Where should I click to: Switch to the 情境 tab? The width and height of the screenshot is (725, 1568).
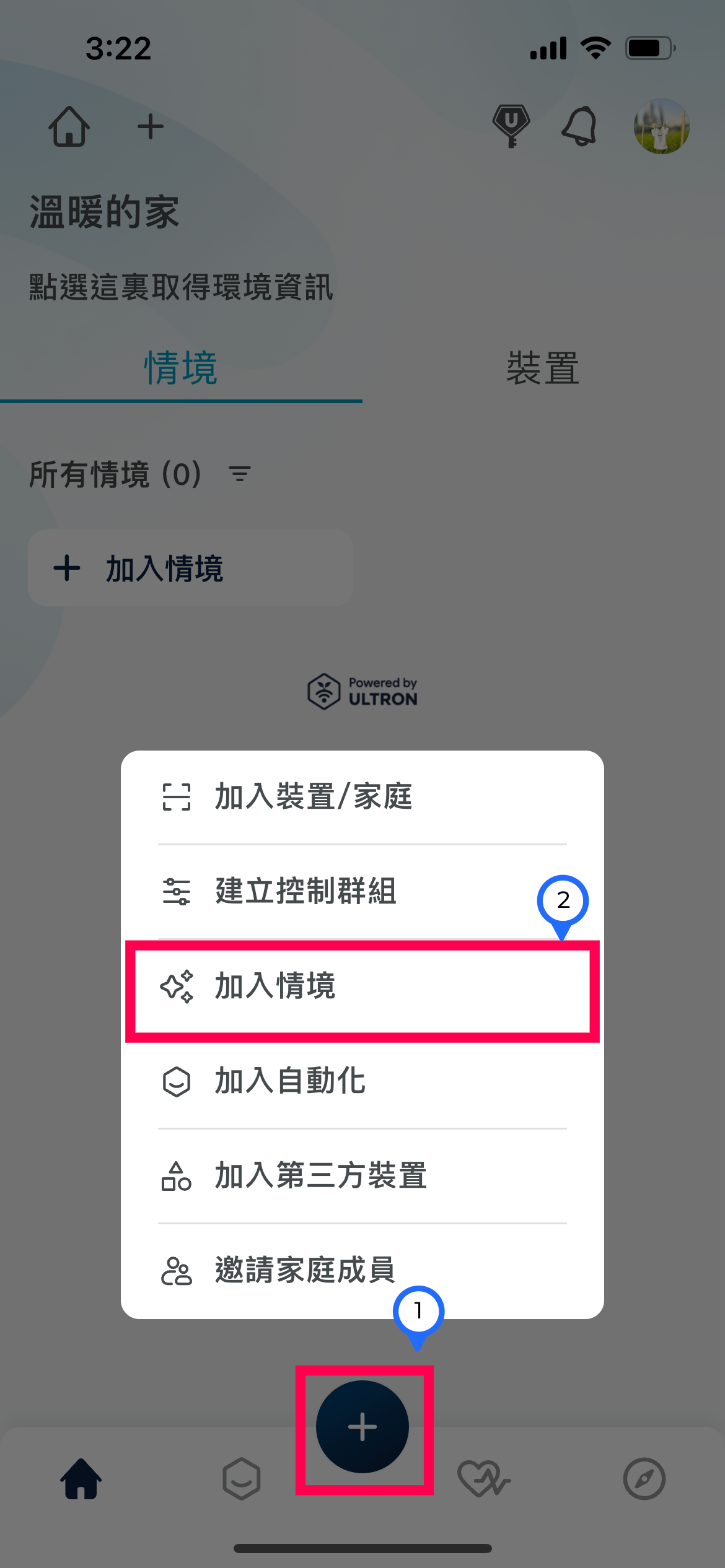pos(181,368)
